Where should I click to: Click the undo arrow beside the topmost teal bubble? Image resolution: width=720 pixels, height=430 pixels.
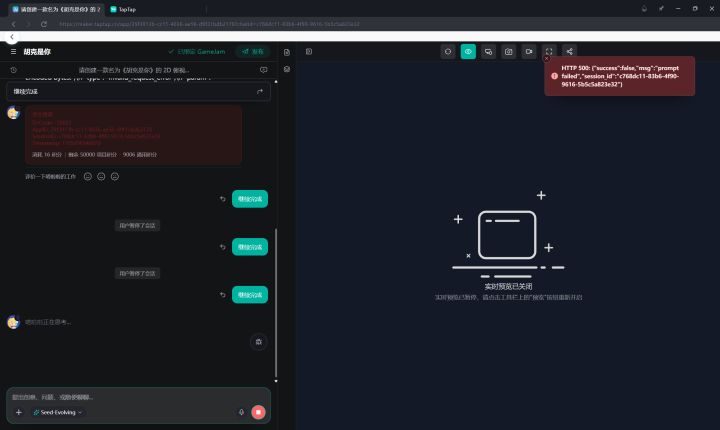223,199
